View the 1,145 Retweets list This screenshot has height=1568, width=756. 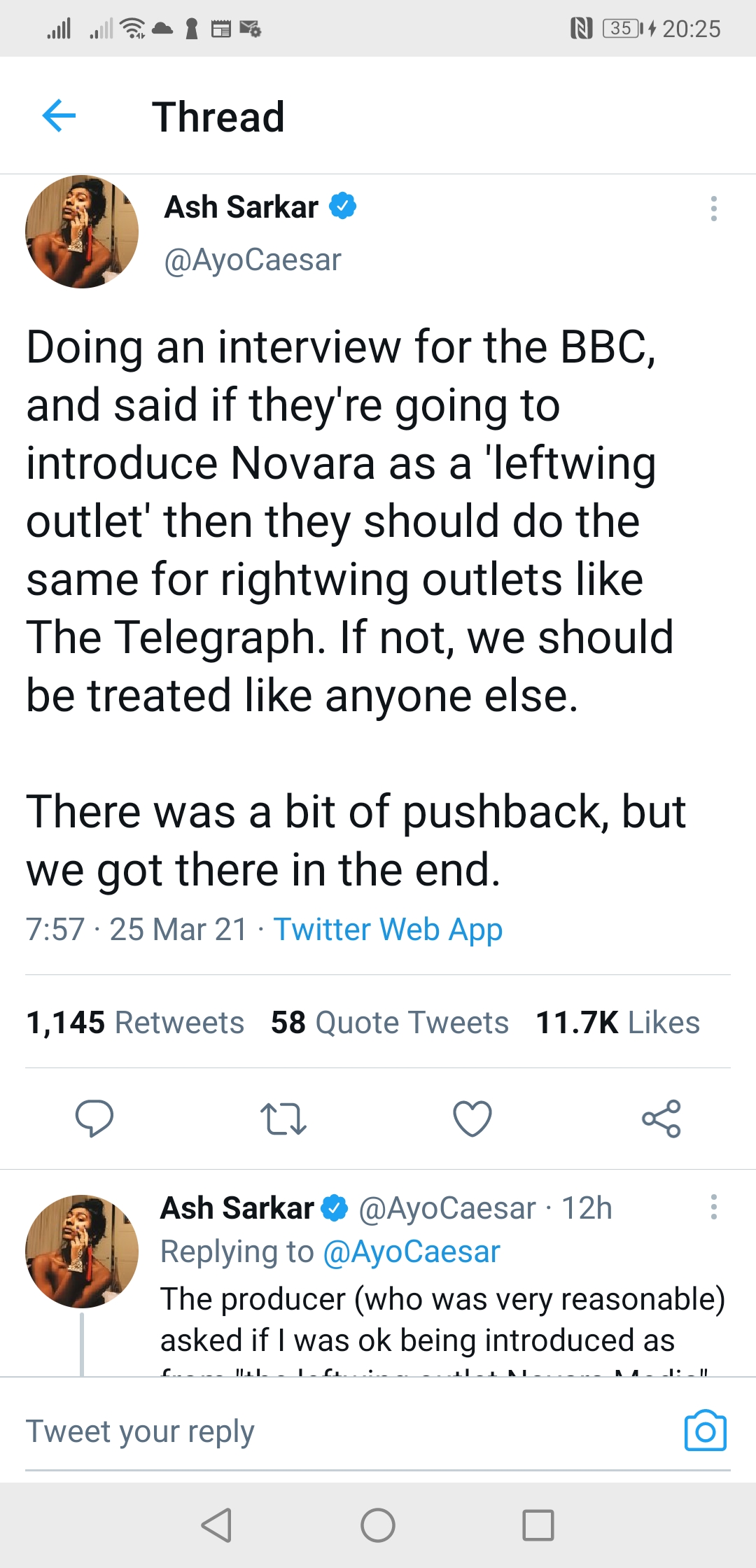click(135, 1023)
